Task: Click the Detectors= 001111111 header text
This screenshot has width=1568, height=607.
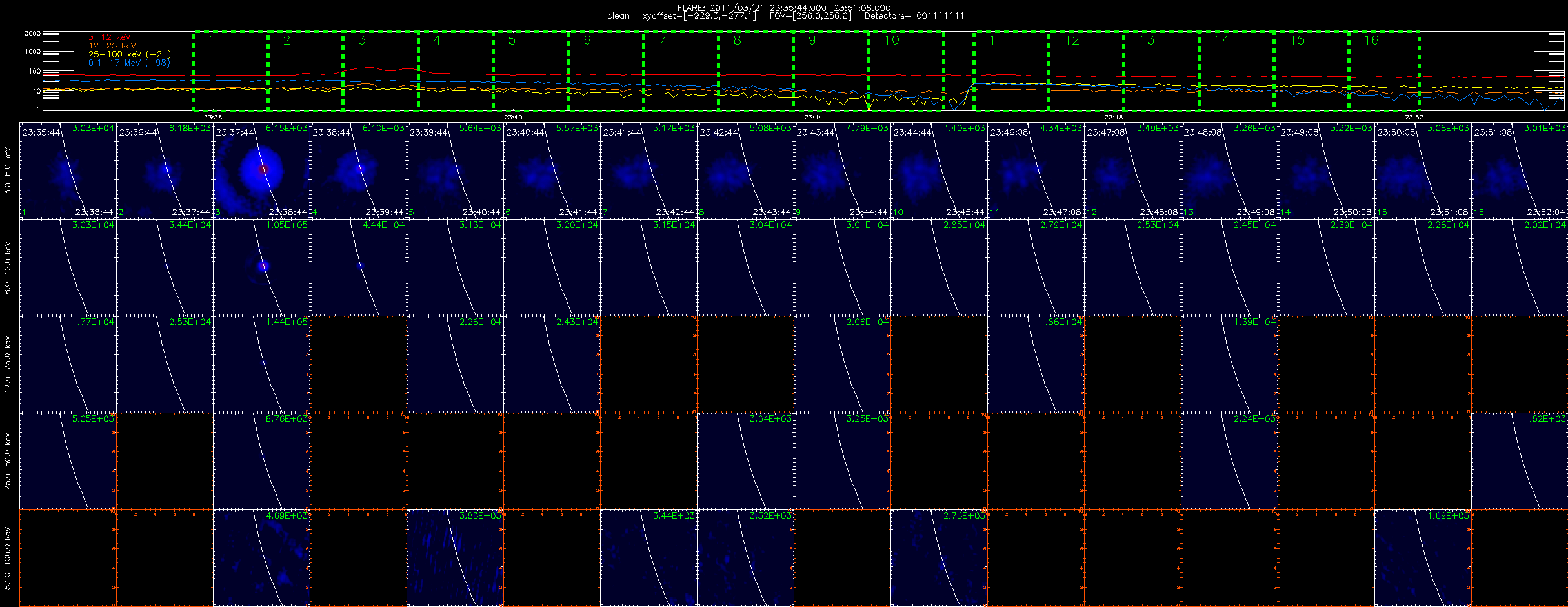Action: point(914,16)
